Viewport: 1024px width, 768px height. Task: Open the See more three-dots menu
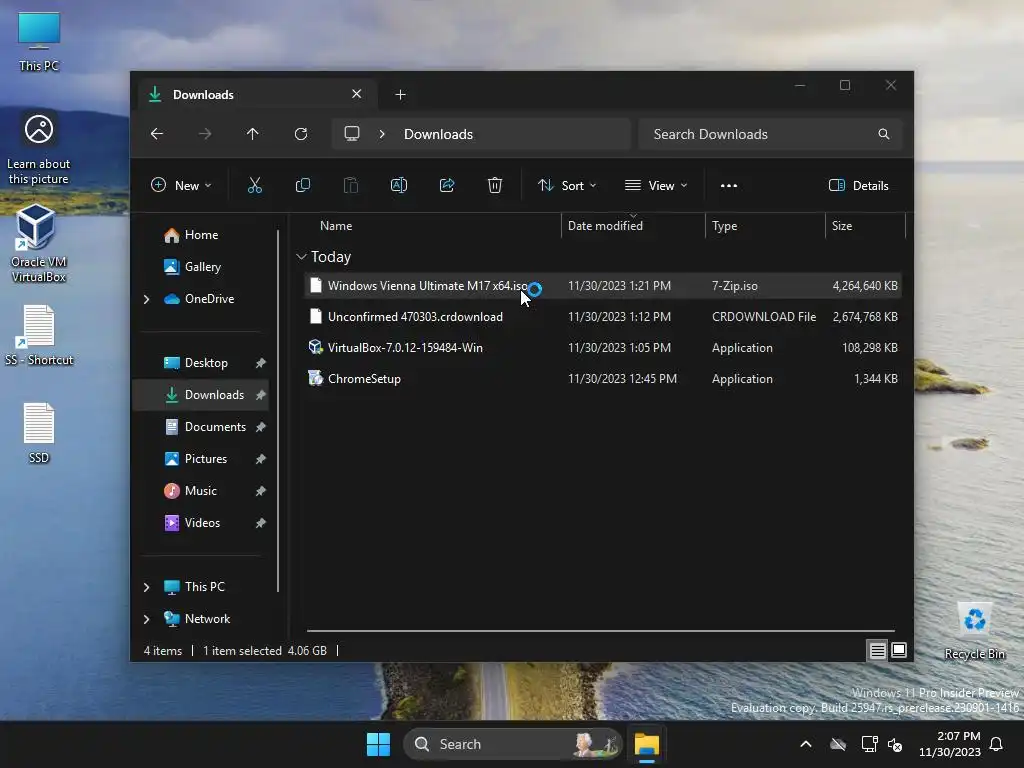point(729,185)
